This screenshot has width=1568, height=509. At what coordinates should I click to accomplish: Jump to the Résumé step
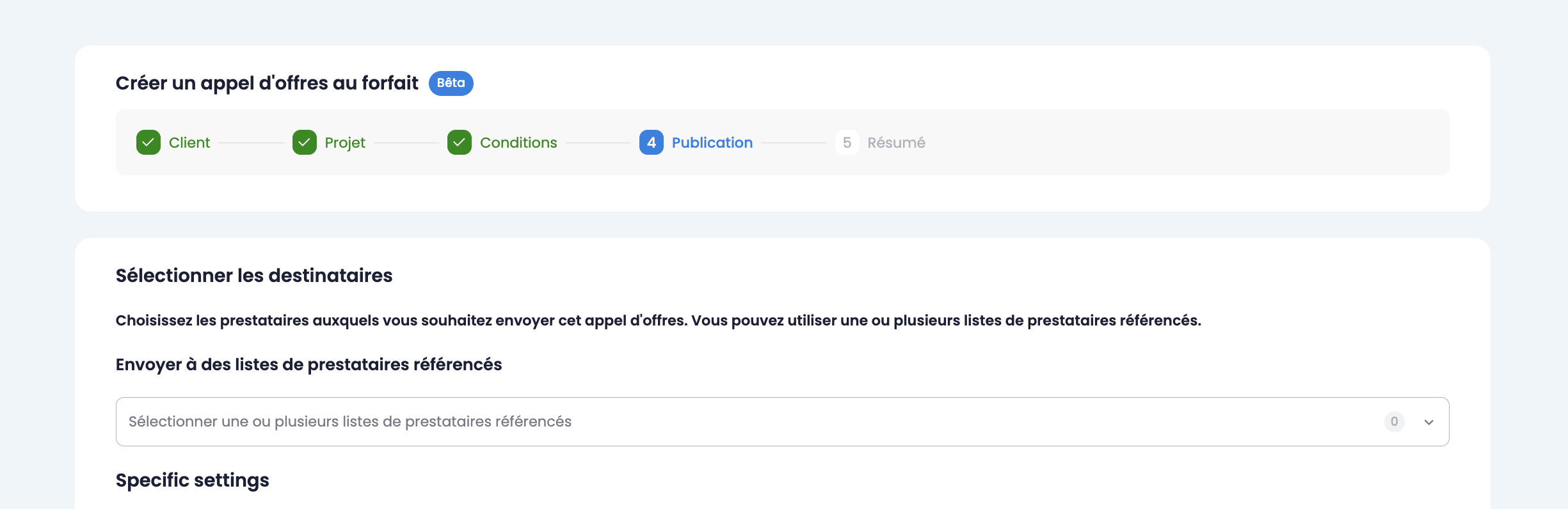(x=896, y=143)
